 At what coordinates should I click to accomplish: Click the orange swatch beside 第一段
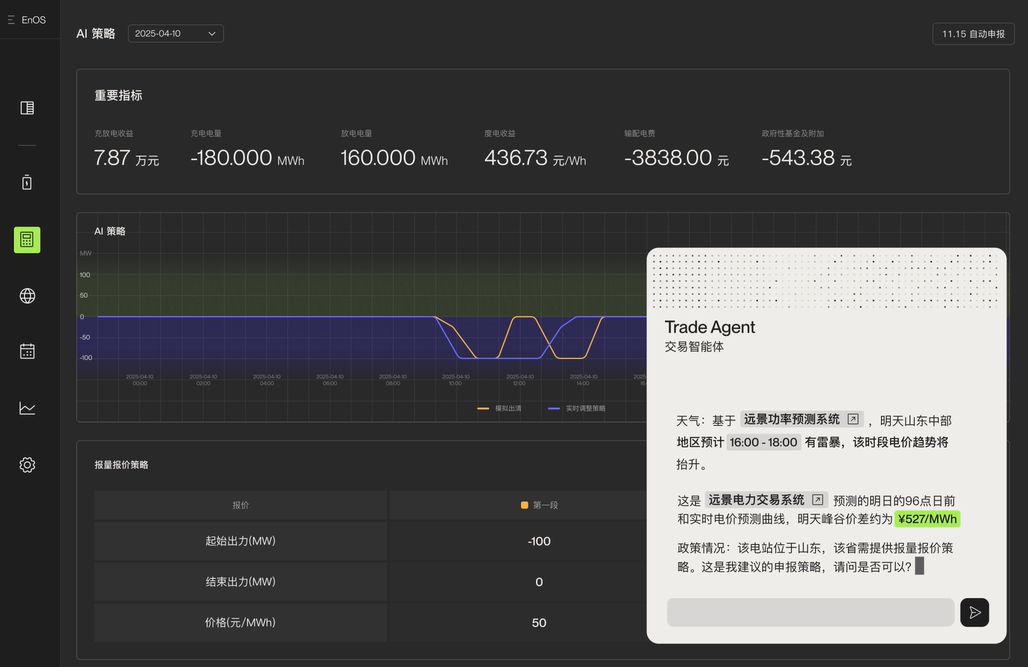[x=524, y=505]
